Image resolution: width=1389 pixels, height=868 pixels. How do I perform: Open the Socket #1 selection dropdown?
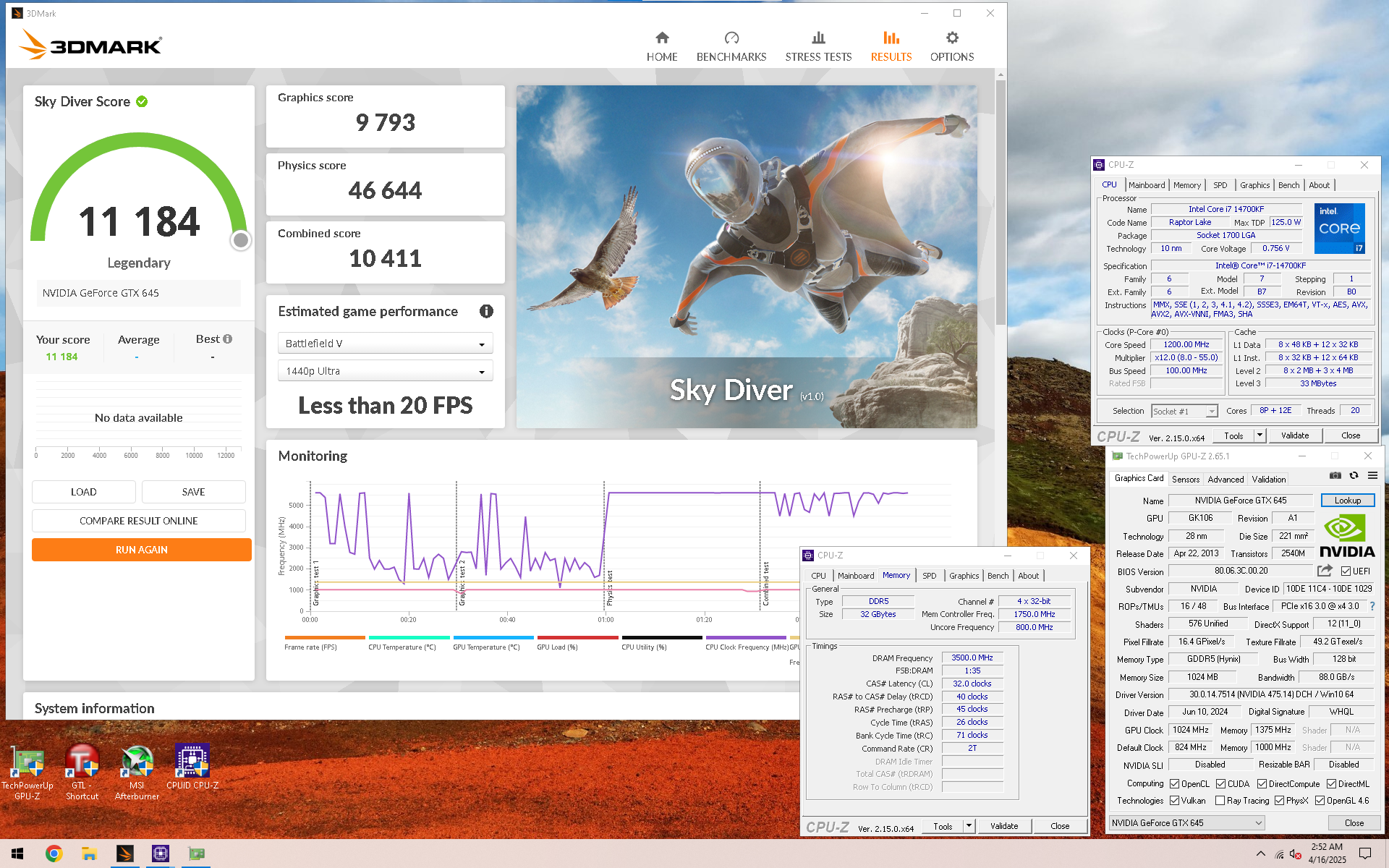[x=1184, y=411]
